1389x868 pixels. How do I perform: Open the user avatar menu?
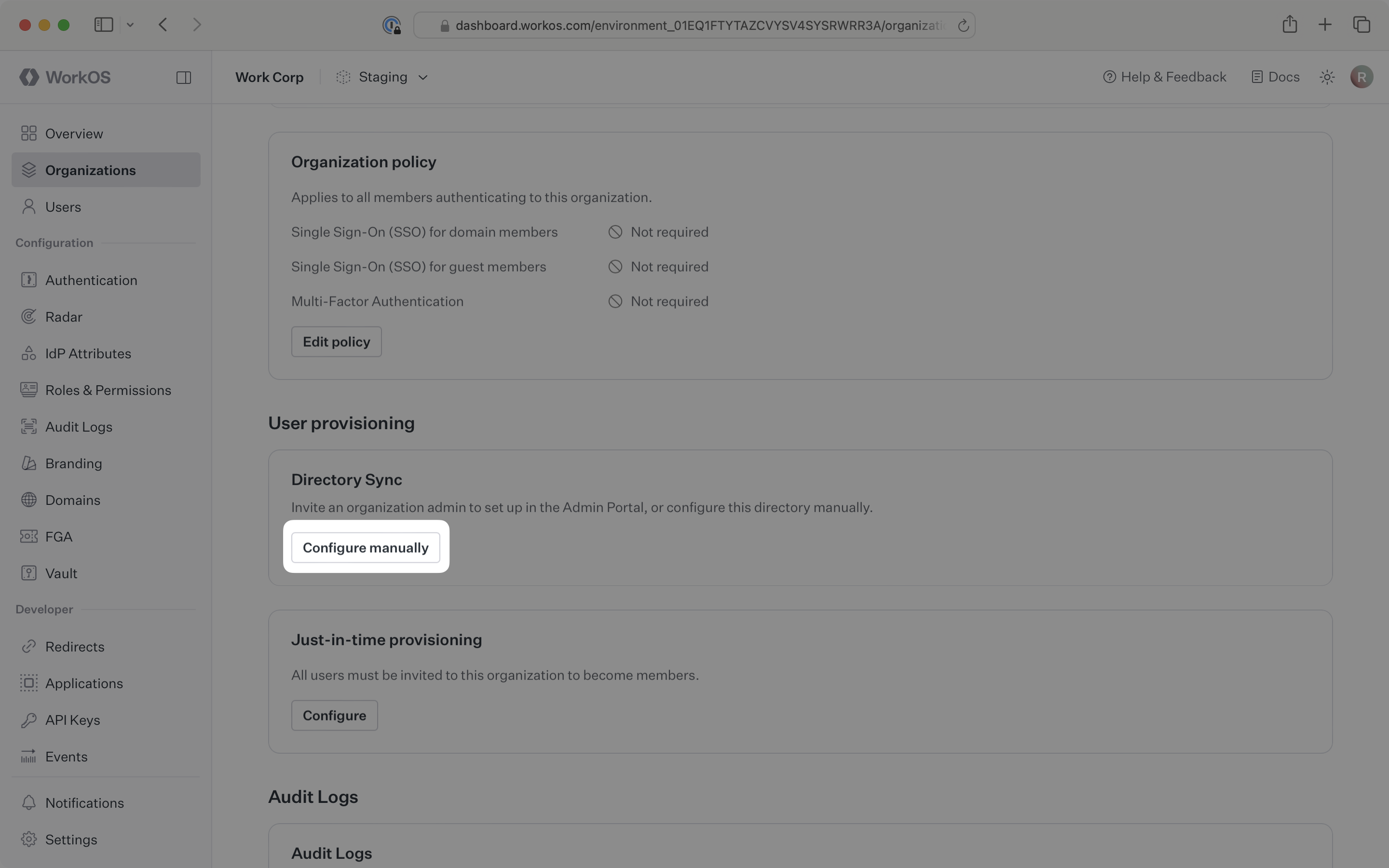1362,77
